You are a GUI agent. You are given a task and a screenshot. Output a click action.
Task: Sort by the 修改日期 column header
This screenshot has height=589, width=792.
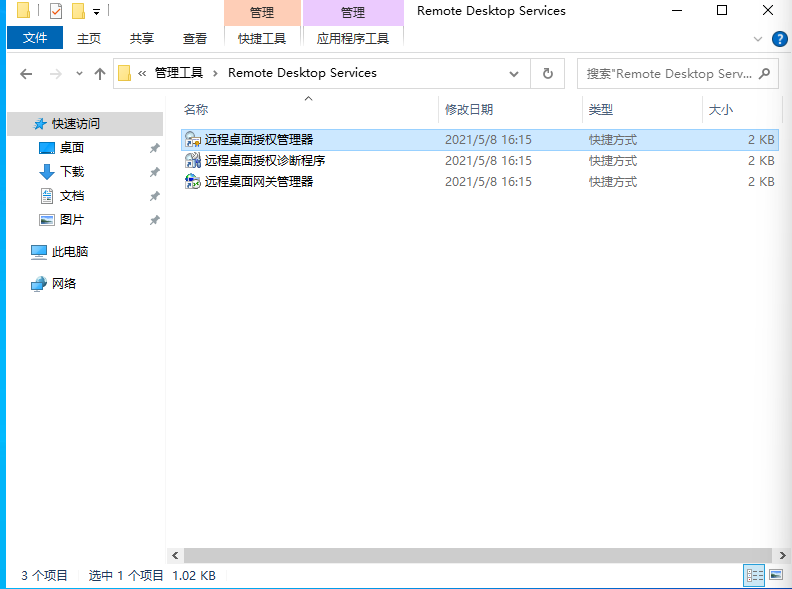(x=469, y=110)
